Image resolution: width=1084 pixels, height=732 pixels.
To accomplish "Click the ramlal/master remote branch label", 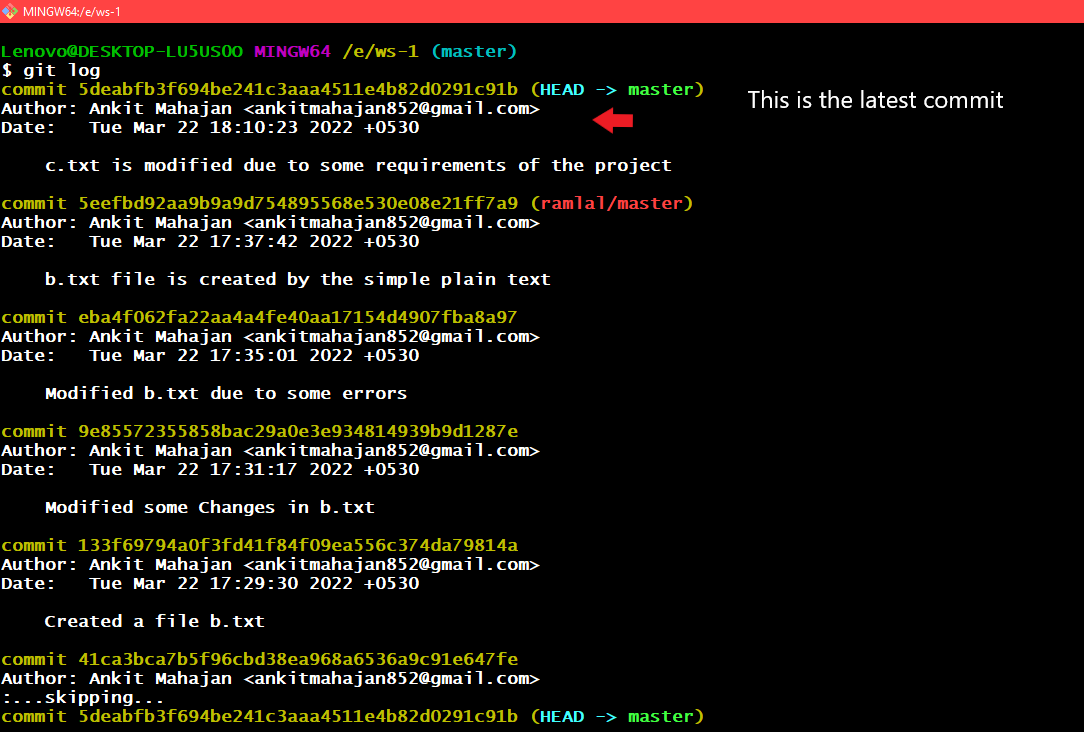I will (612, 203).
